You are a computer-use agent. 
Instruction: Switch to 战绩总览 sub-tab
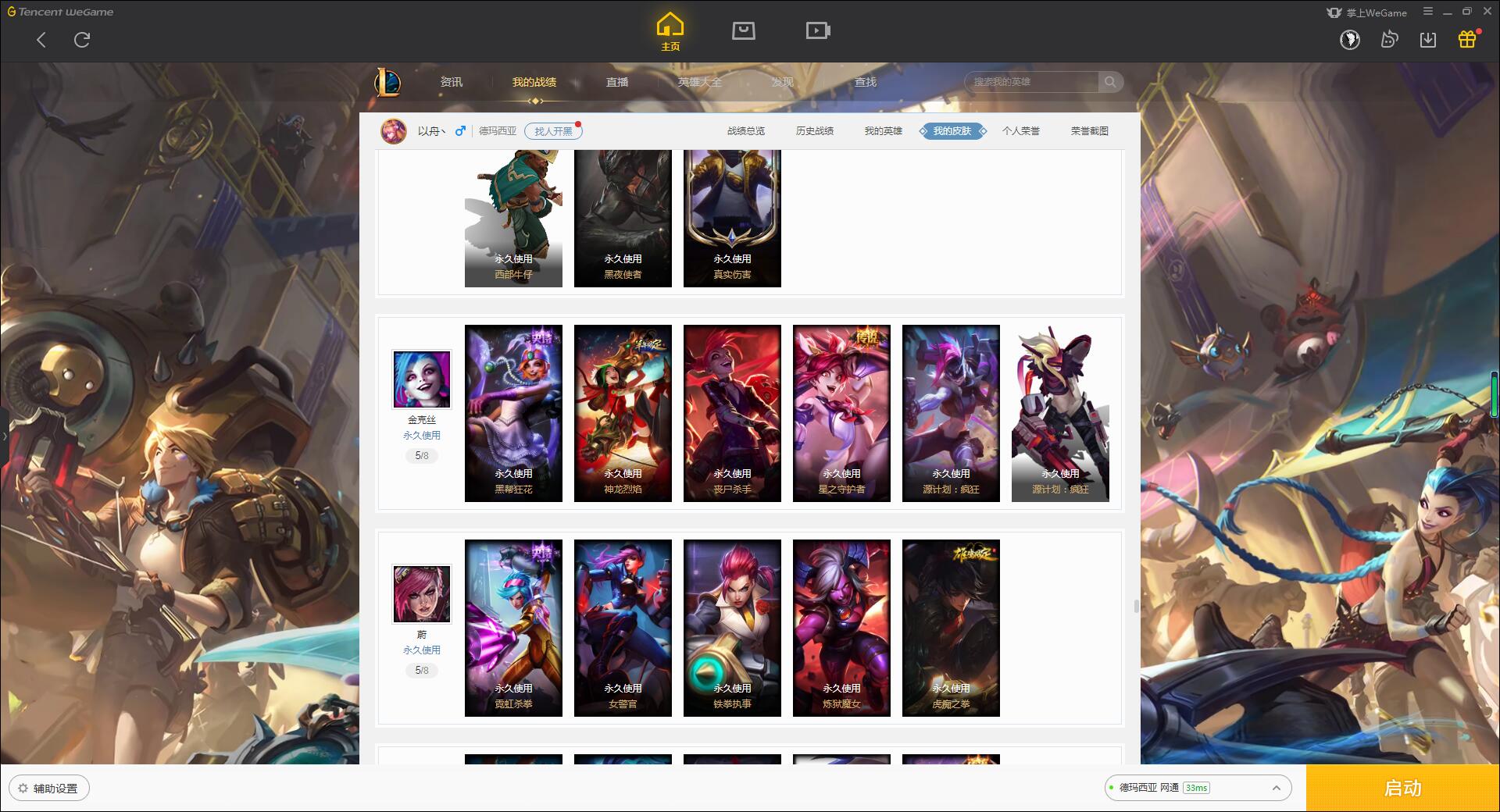746,131
